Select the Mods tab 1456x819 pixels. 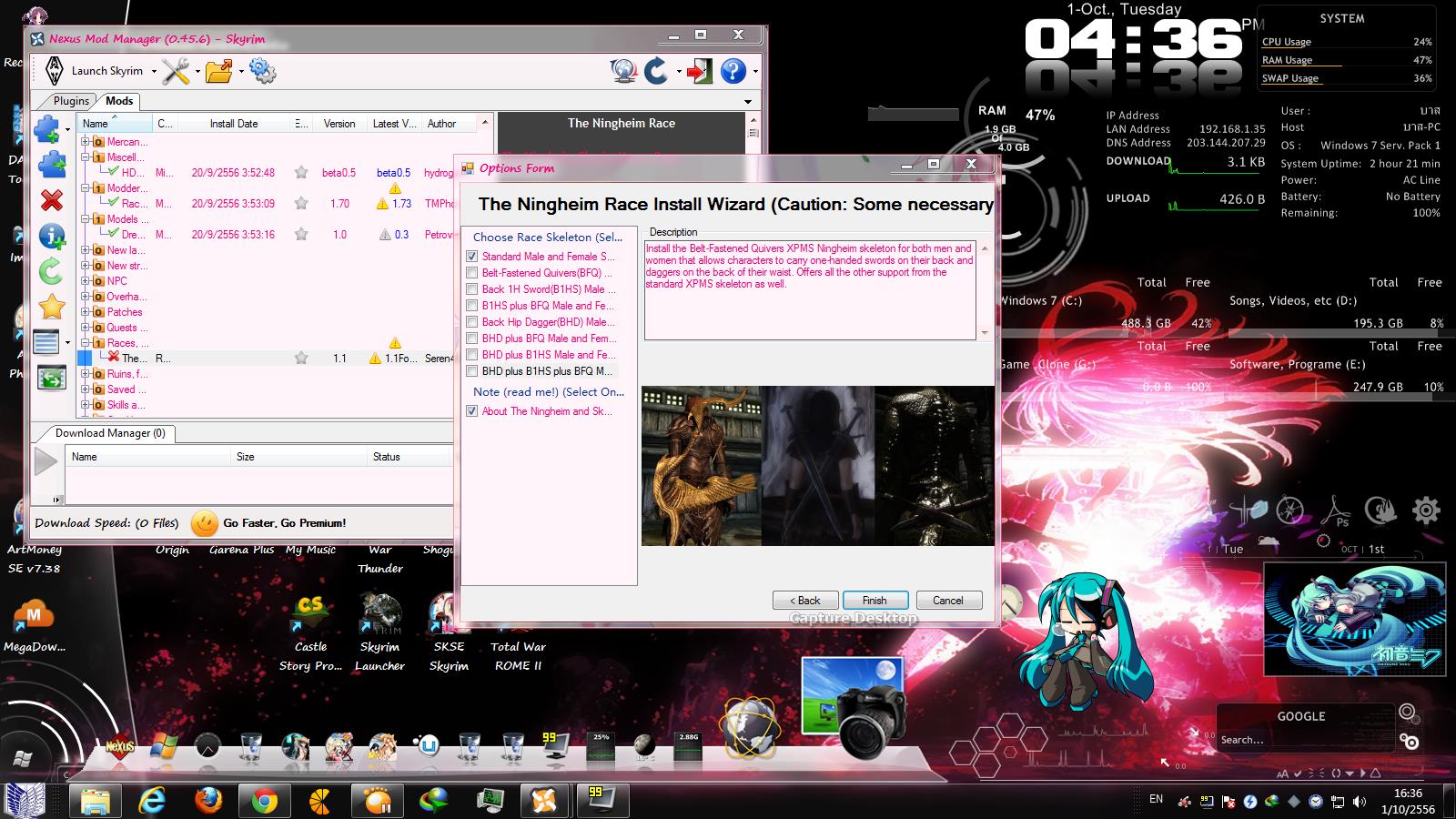click(119, 101)
